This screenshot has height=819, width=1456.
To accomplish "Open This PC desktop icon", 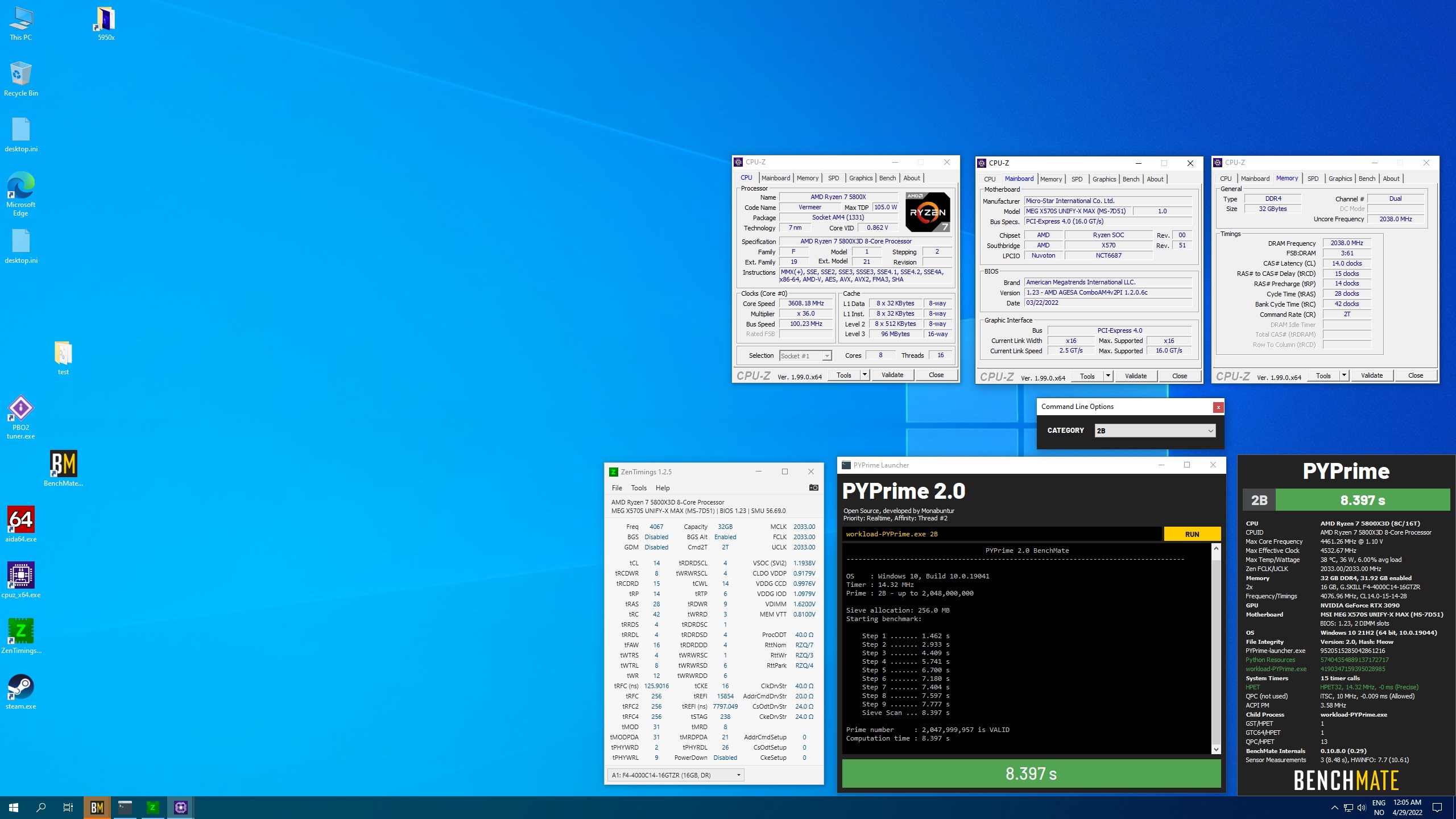I will pyautogui.click(x=20, y=24).
